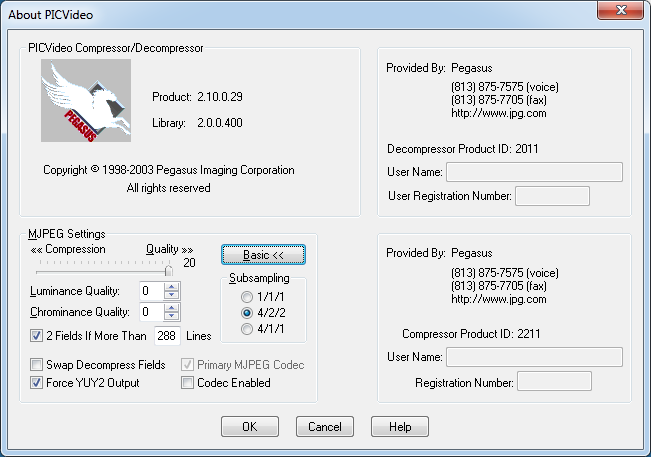This screenshot has width=651, height=457.
Task: Click the 'All rights reserved' text
Action: point(169,188)
